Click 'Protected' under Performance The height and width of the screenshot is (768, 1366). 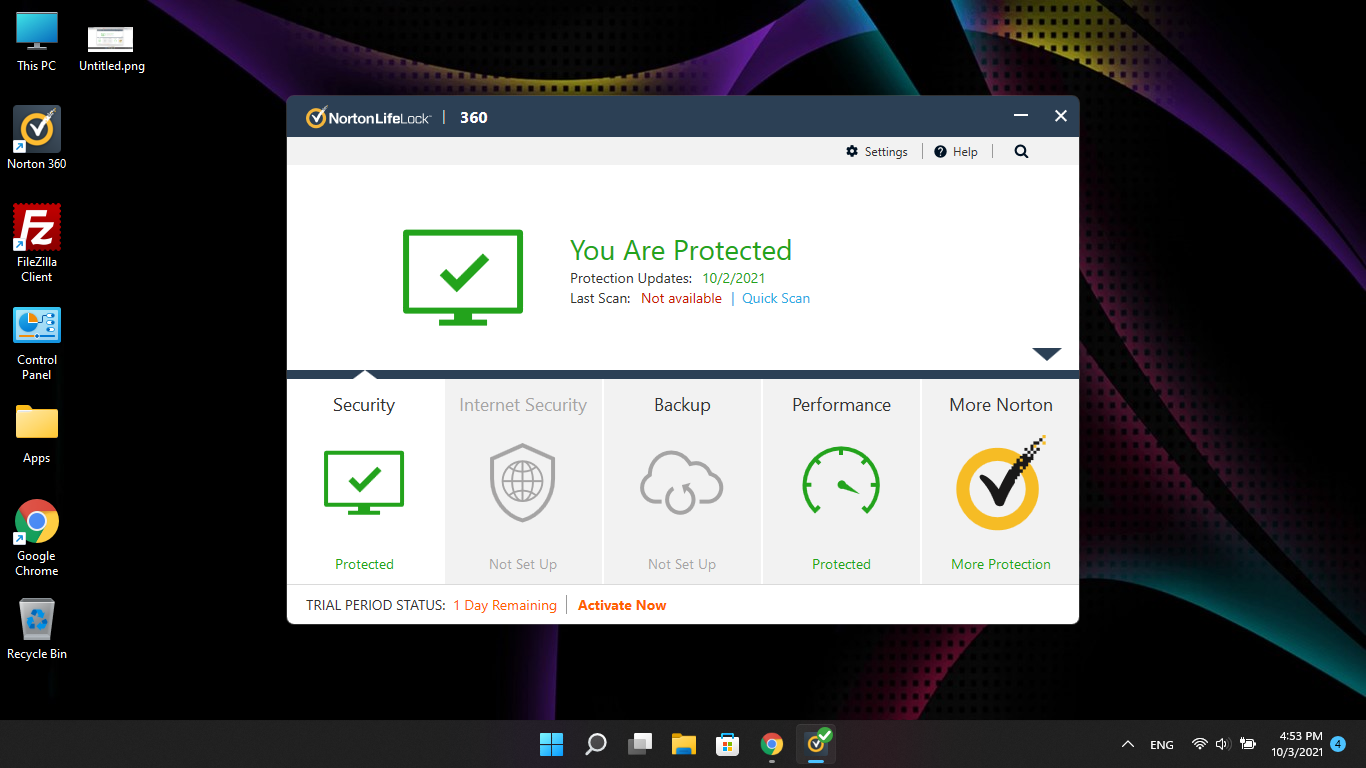(841, 564)
